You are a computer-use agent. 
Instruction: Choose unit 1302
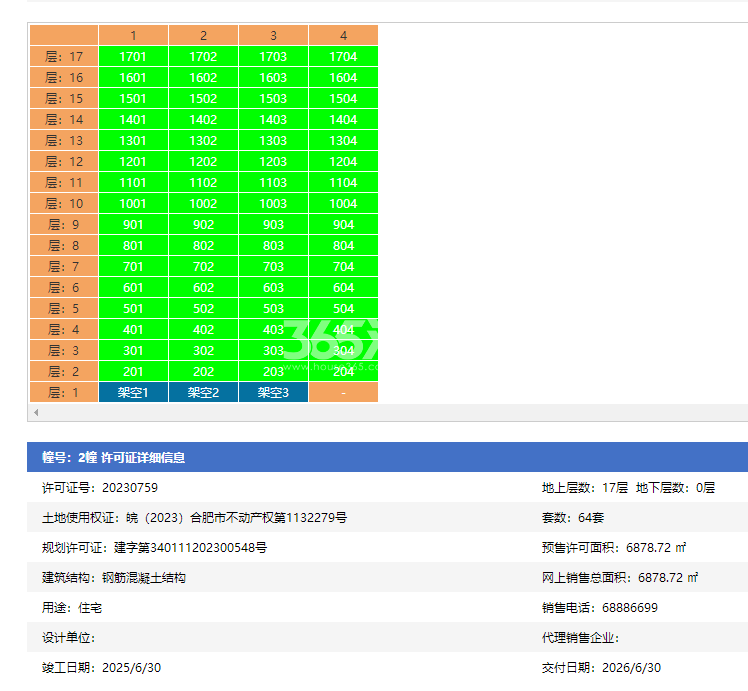pyautogui.click(x=203, y=140)
